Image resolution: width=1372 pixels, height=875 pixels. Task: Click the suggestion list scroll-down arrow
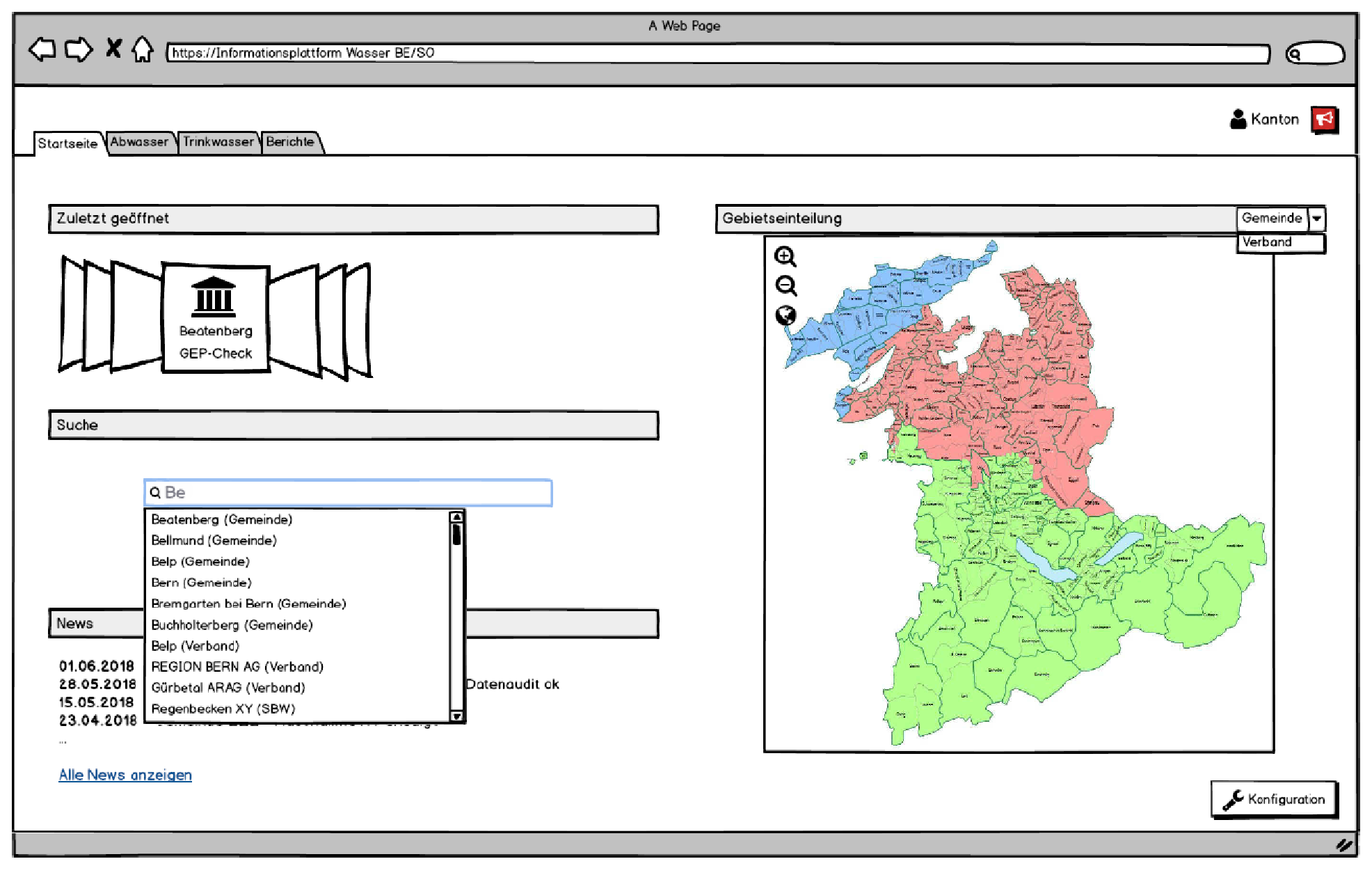[x=456, y=716]
